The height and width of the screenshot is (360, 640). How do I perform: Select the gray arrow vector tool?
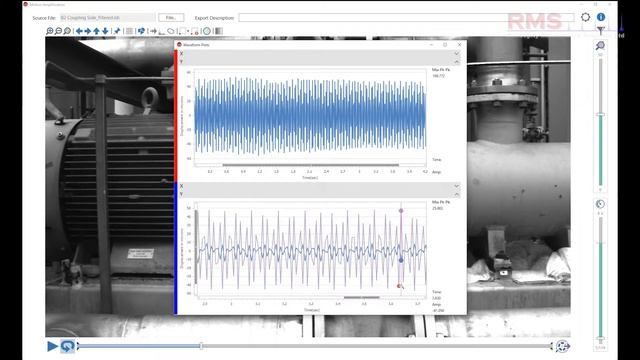click(x=153, y=31)
